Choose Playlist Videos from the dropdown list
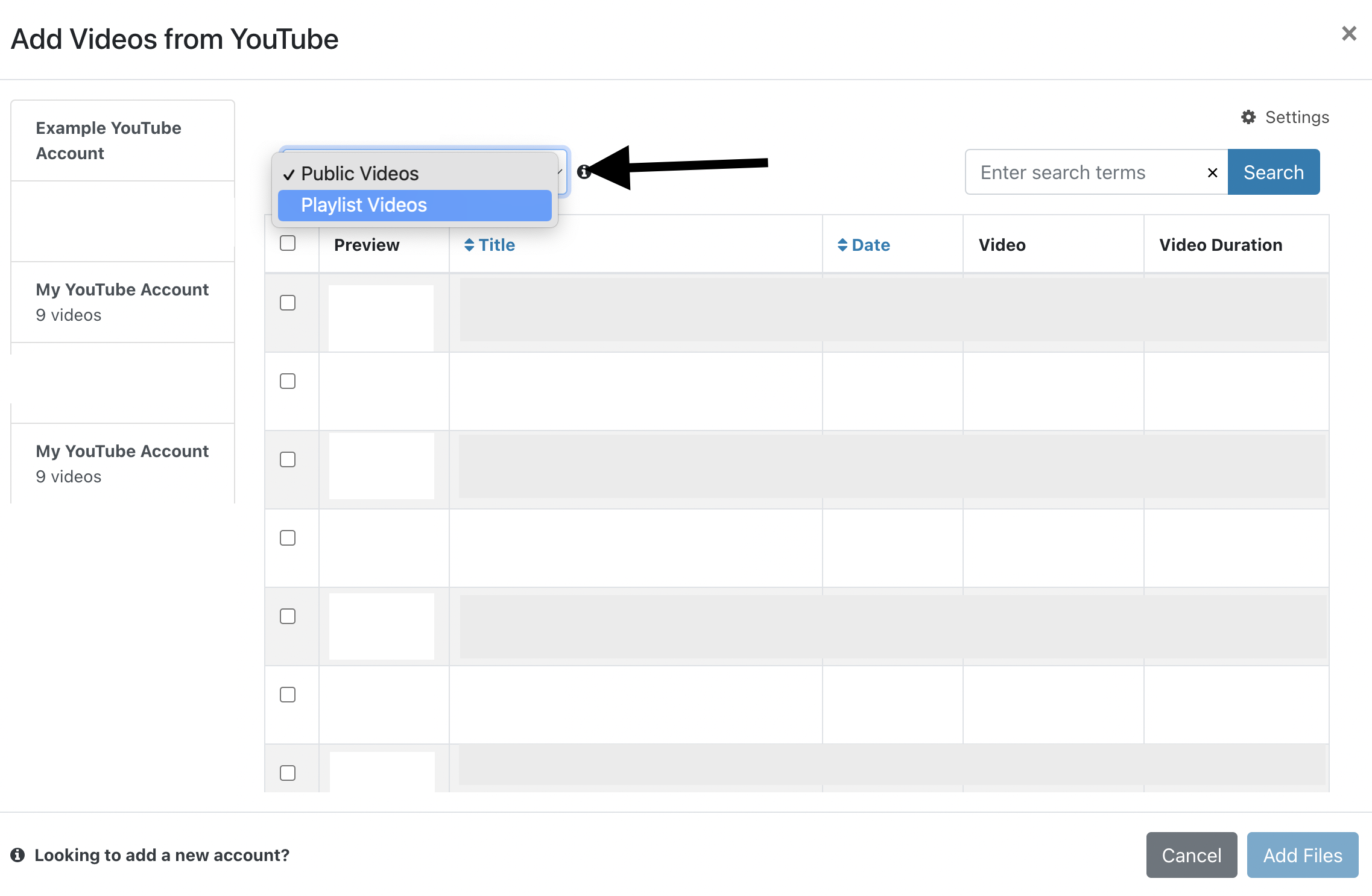The image size is (1372, 896). pos(415,205)
